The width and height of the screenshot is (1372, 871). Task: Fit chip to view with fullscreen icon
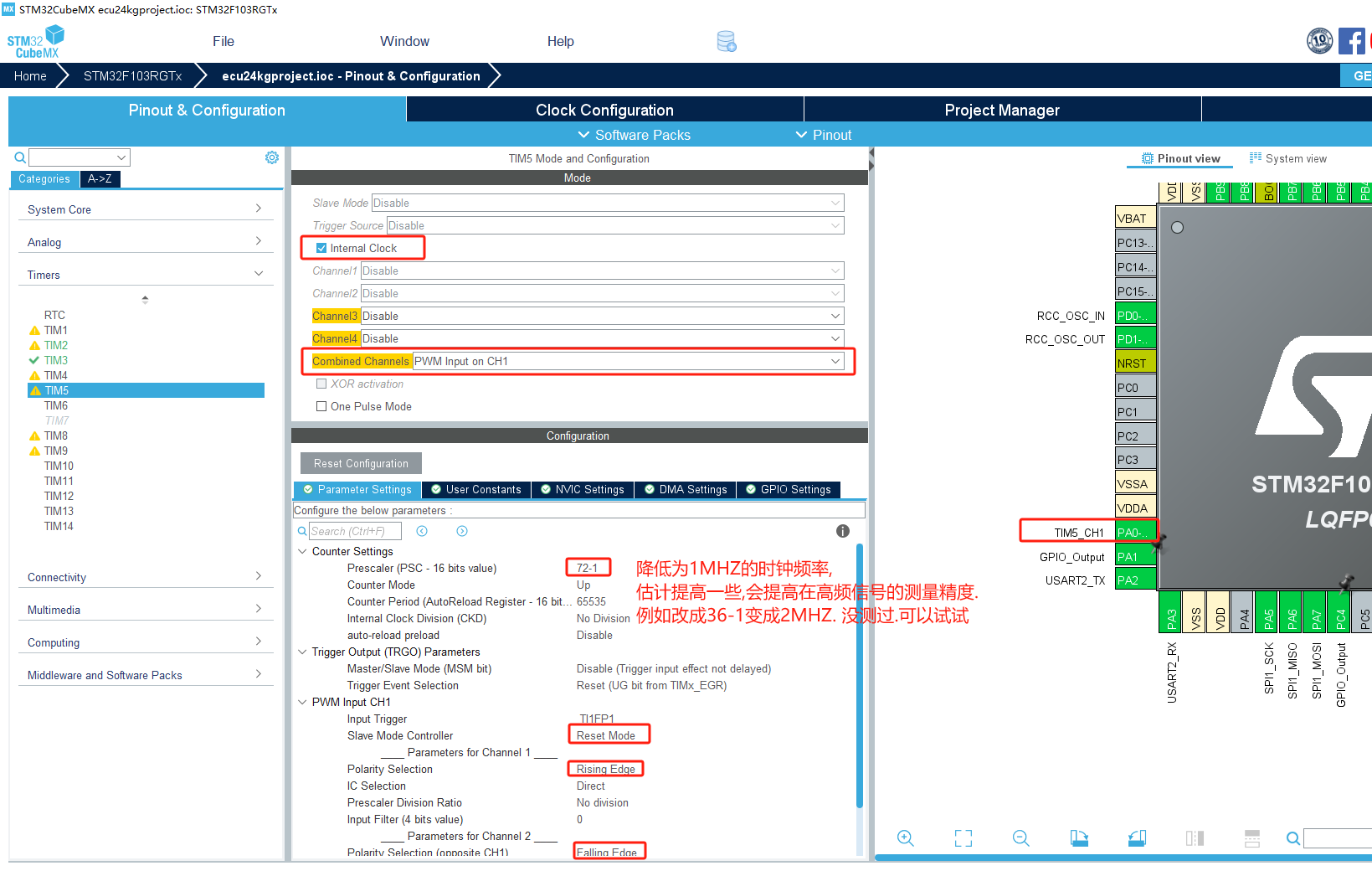(963, 838)
